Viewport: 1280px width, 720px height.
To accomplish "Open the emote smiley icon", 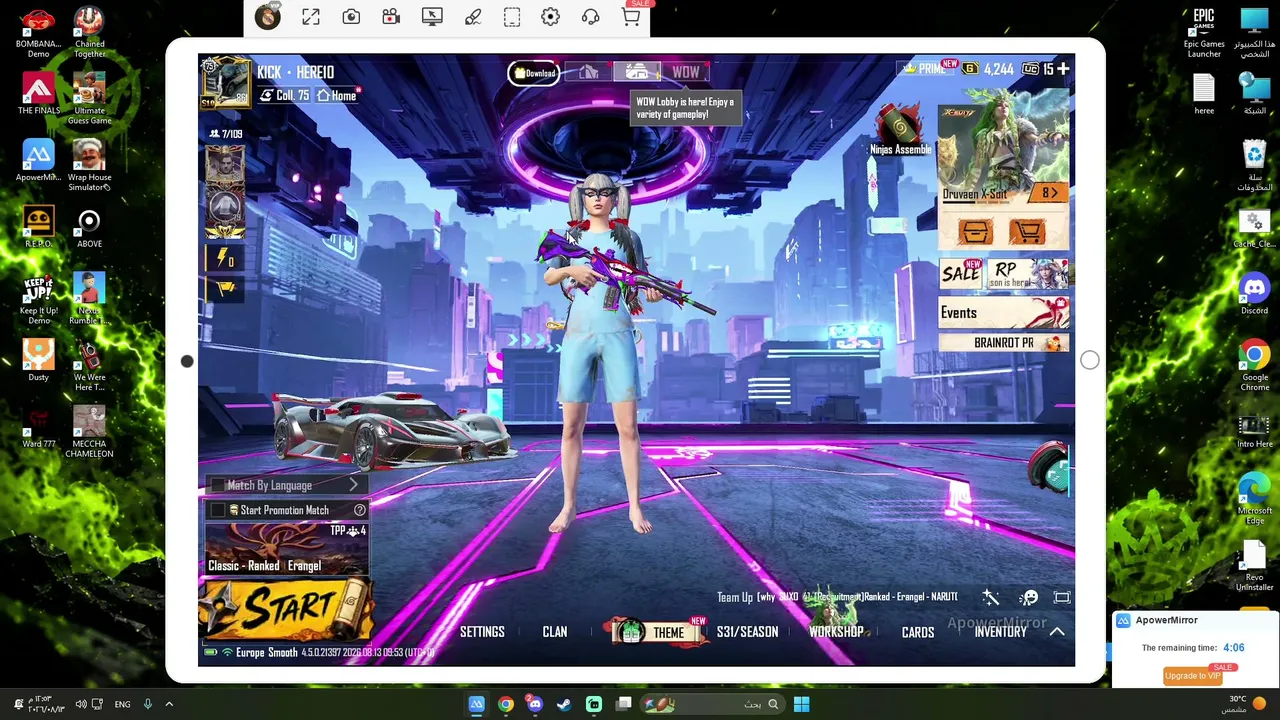I will coord(1028,598).
